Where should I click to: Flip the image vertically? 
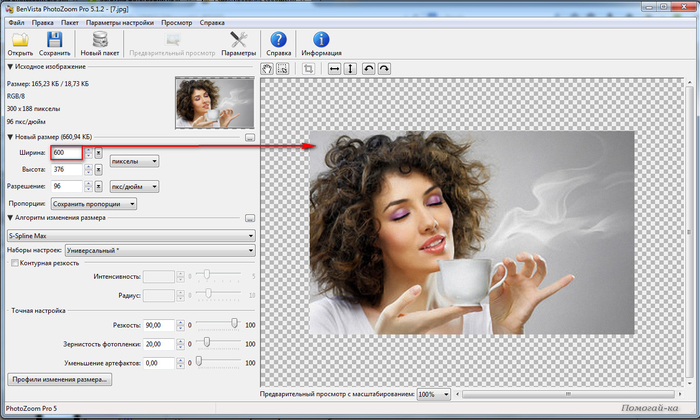point(350,69)
